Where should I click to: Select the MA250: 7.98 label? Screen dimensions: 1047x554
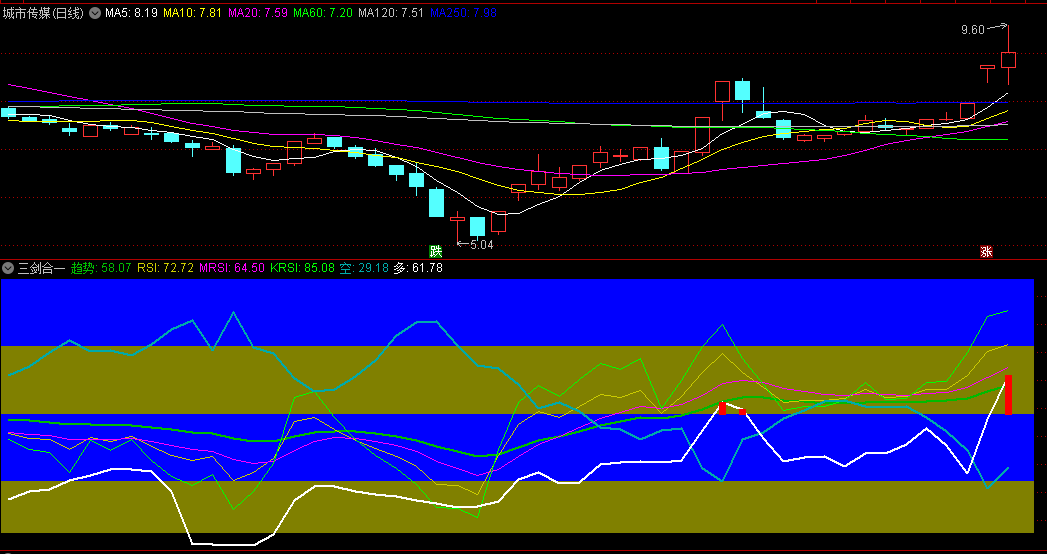pos(463,13)
